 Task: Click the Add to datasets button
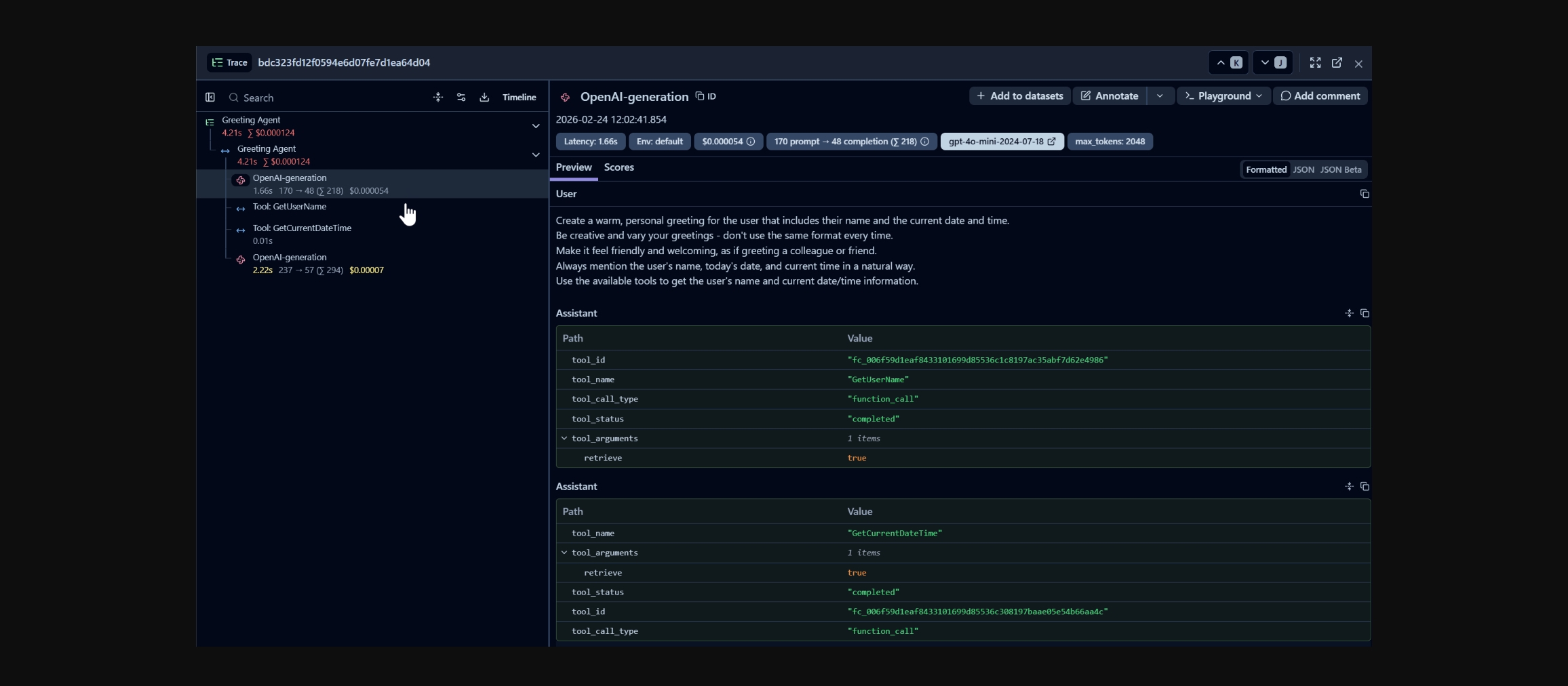pyautogui.click(x=1019, y=96)
